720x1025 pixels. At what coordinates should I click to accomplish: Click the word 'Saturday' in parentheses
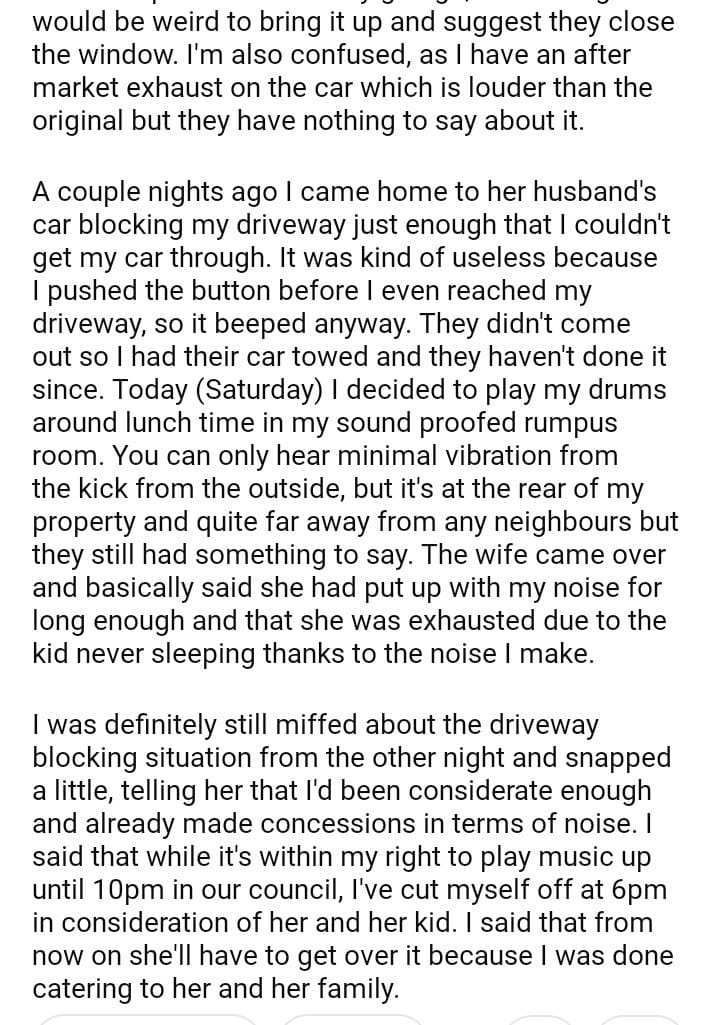point(189,390)
